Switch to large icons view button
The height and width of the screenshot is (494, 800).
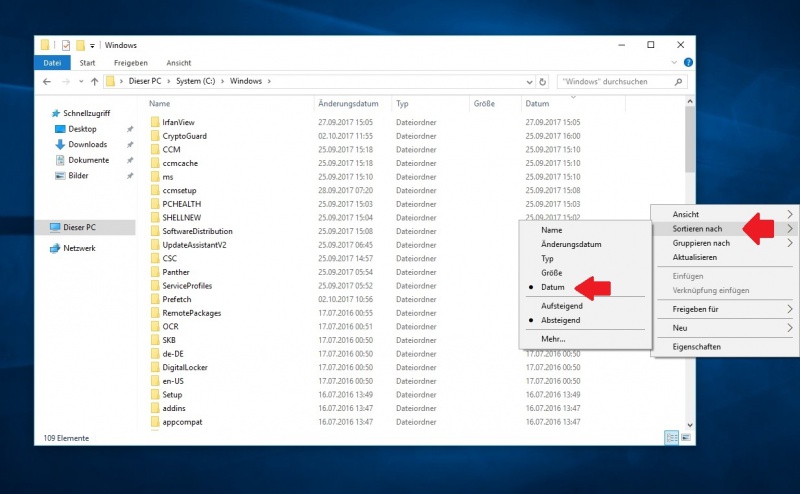pos(686,437)
